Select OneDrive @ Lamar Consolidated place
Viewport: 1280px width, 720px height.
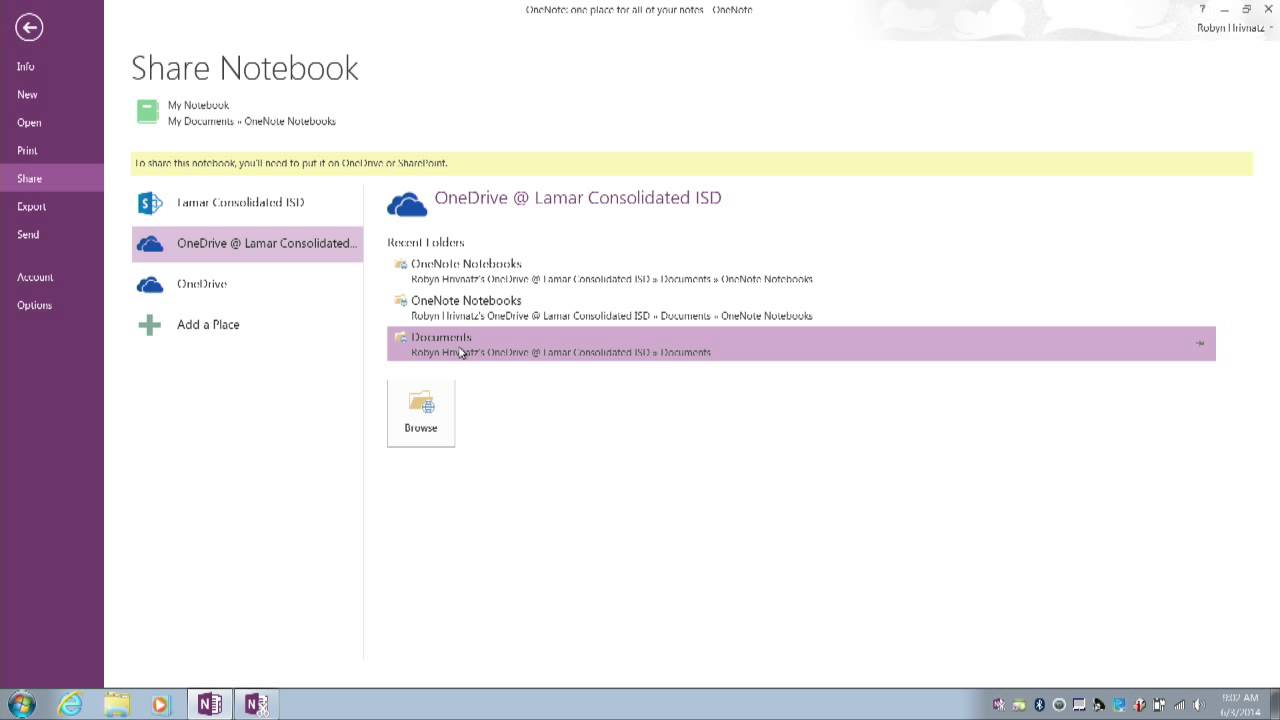coord(247,243)
